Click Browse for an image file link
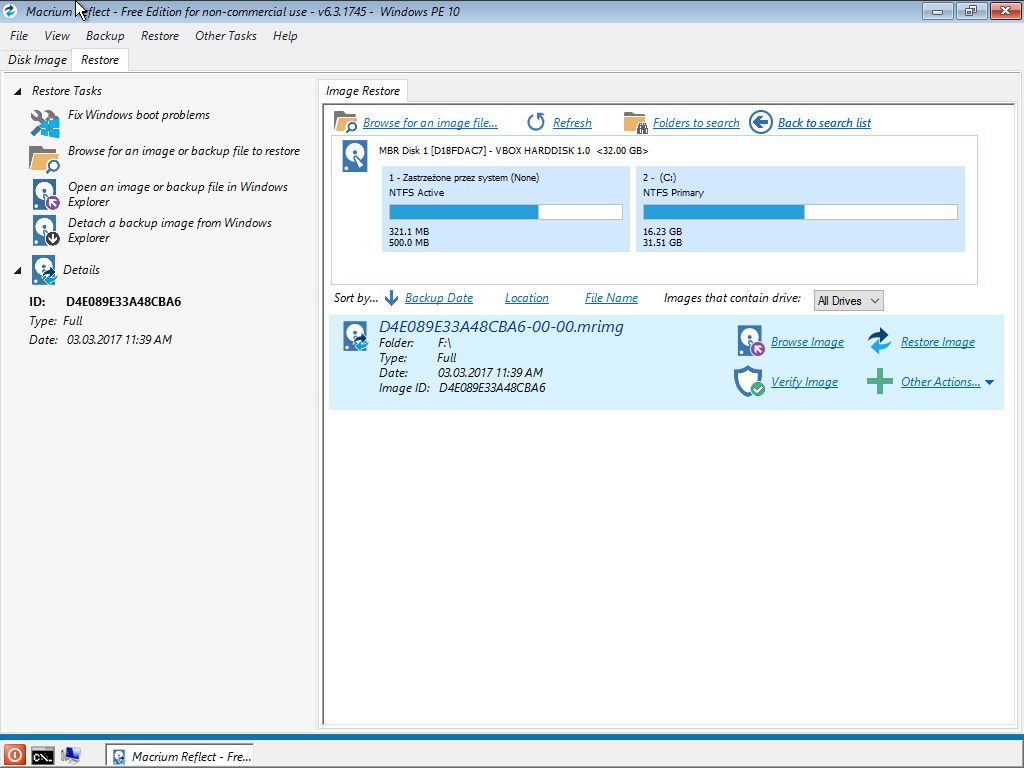The height and width of the screenshot is (768, 1024). click(x=430, y=123)
